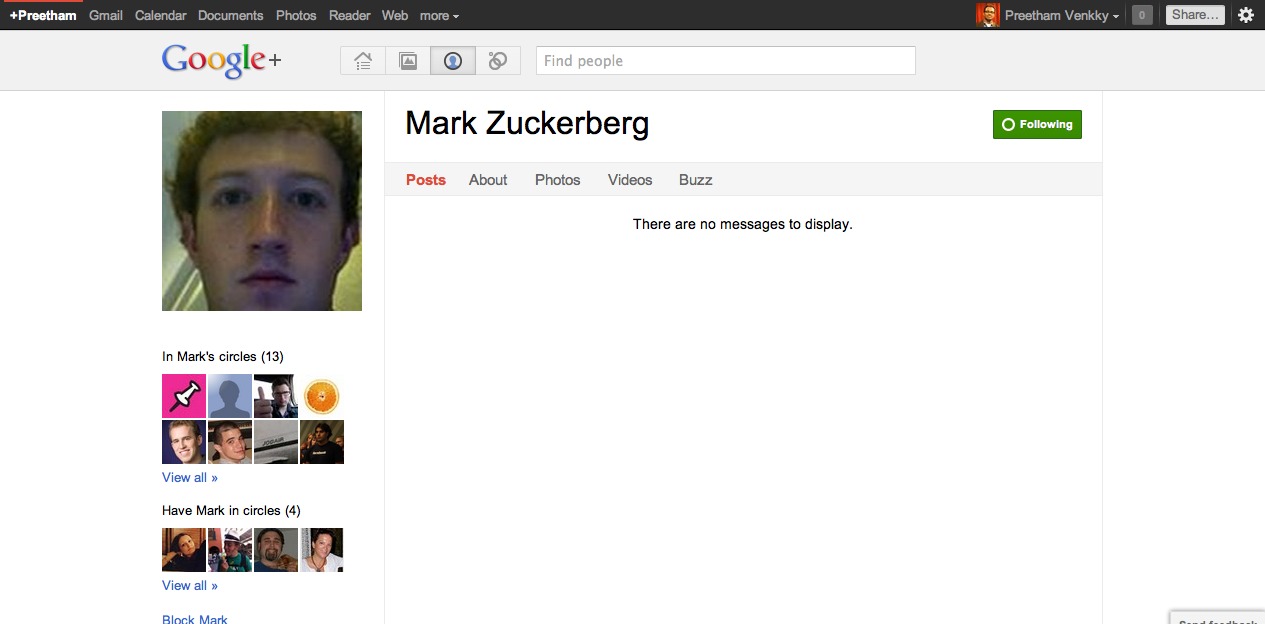The height and width of the screenshot is (624, 1265).
Task: Open the Preetham Venkky account dropdown
Action: click(x=1062, y=15)
